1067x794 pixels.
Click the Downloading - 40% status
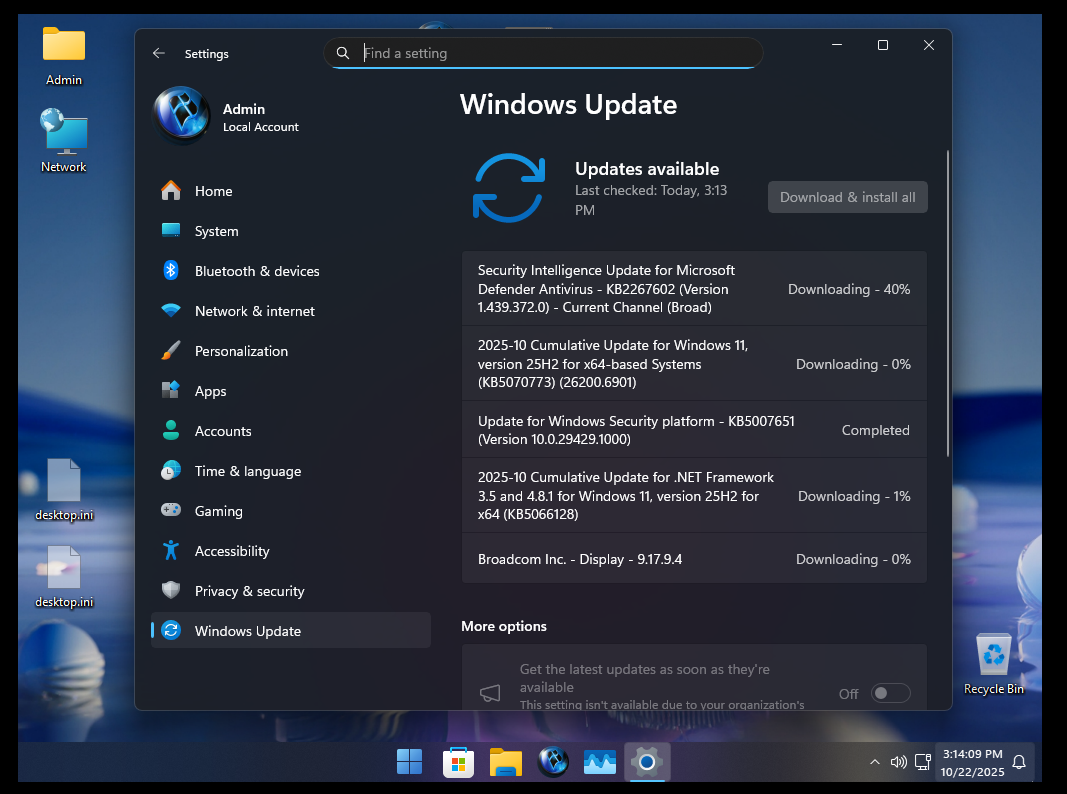coord(849,289)
